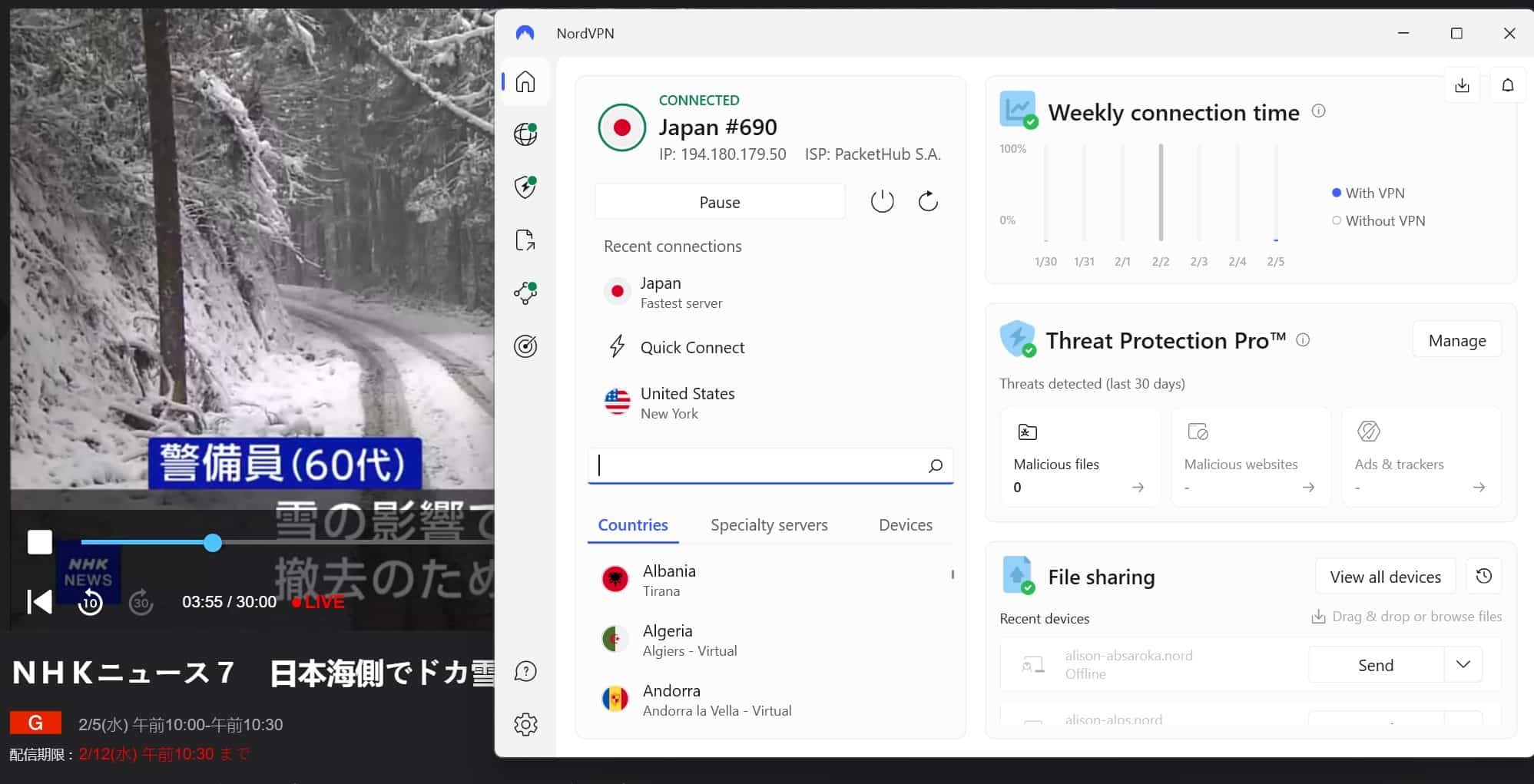Show info for Weekly connection time
1534x784 pixels.
pos(1318,111)
